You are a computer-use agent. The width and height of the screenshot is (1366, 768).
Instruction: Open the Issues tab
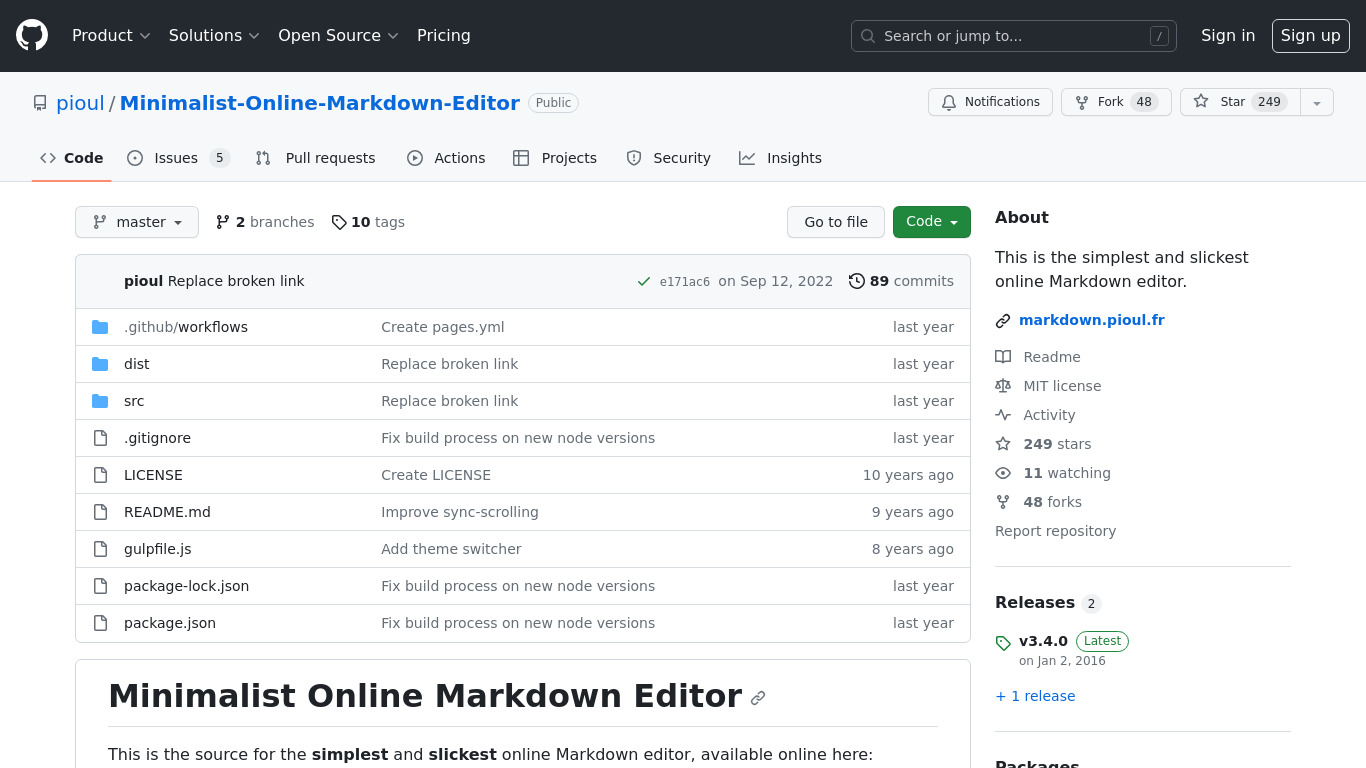(178, 158)
